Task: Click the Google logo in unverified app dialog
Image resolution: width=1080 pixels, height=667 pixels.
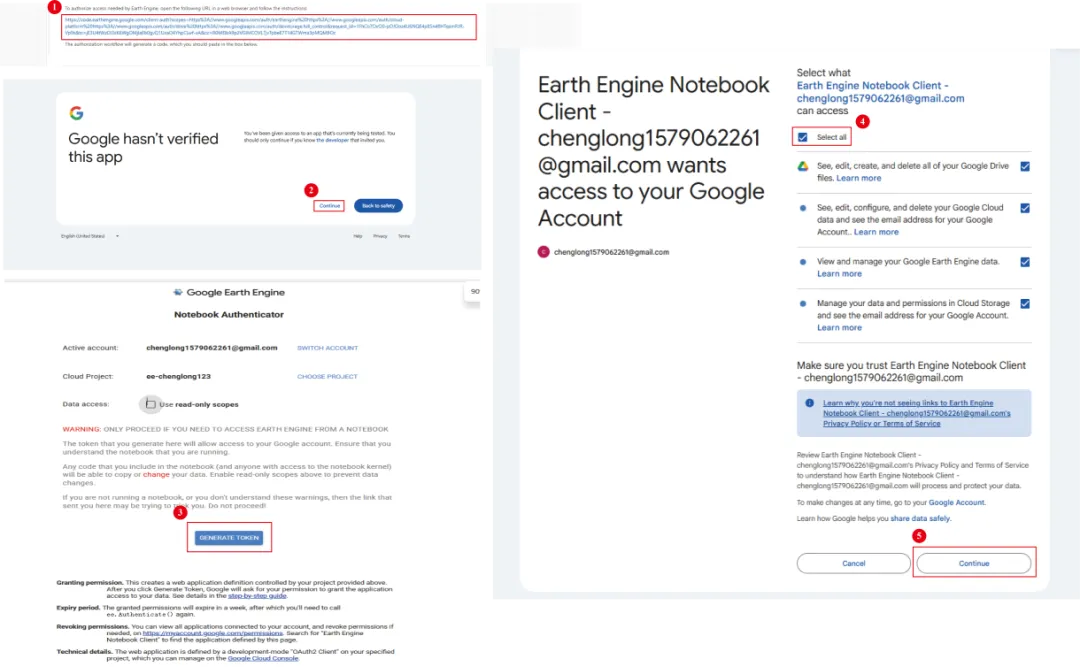Action: click(x=76, y=113)
